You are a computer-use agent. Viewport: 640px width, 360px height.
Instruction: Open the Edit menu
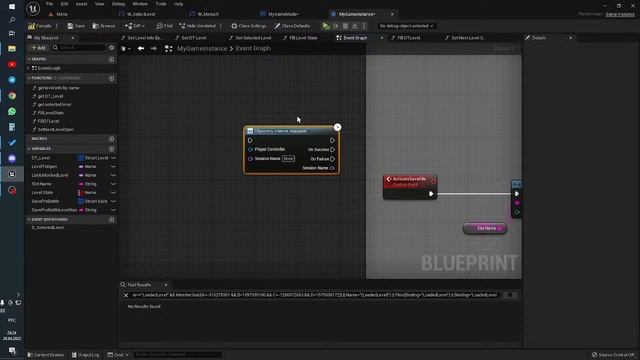pyautogui.click(x=64, y=4)
